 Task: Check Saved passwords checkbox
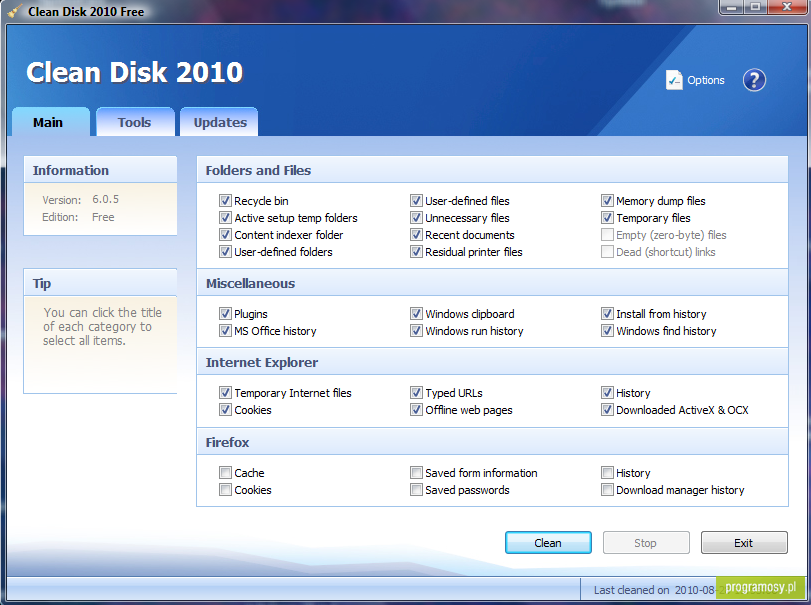point(416,490)
